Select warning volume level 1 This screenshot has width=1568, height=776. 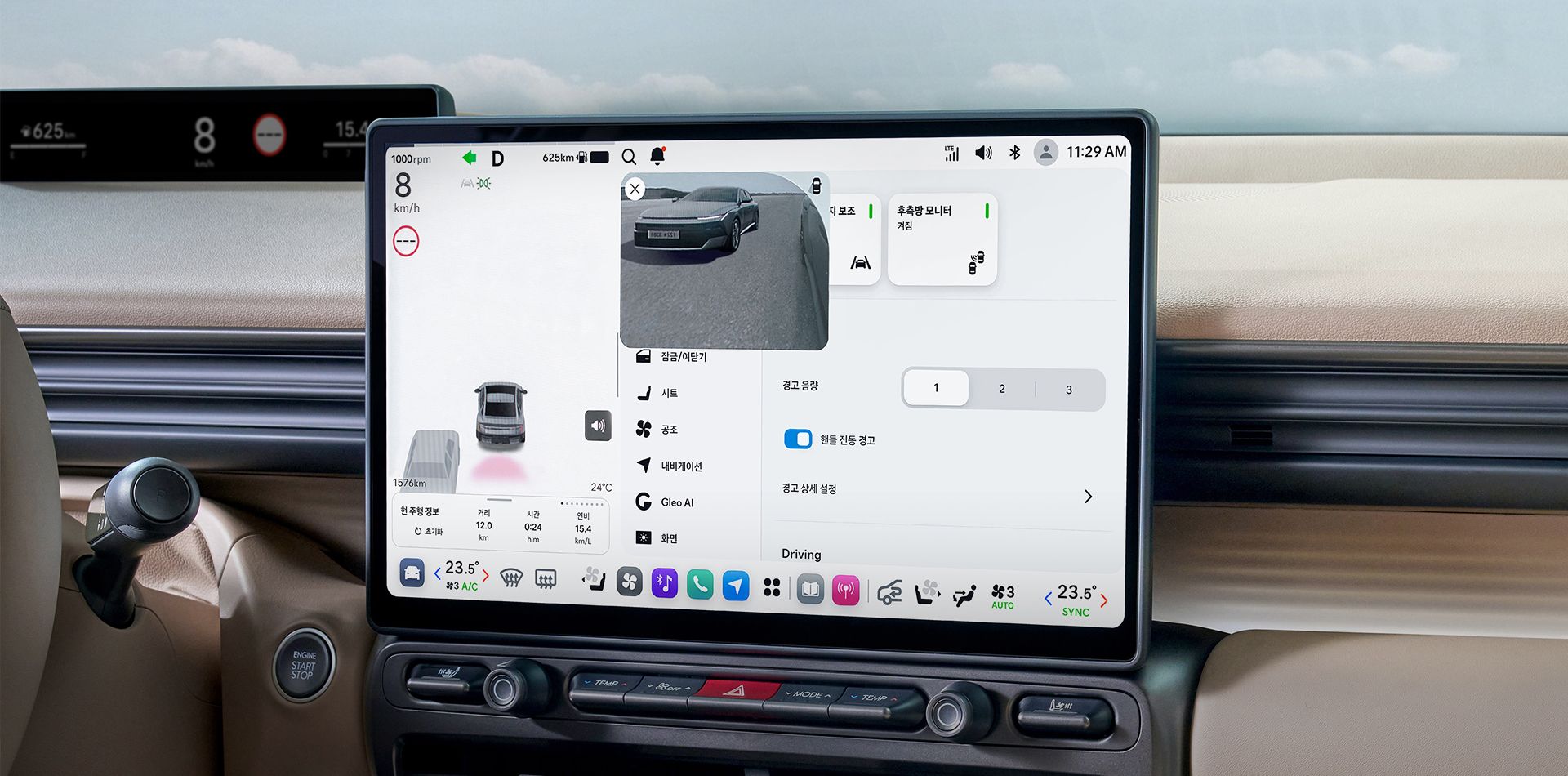click(936, 388)
